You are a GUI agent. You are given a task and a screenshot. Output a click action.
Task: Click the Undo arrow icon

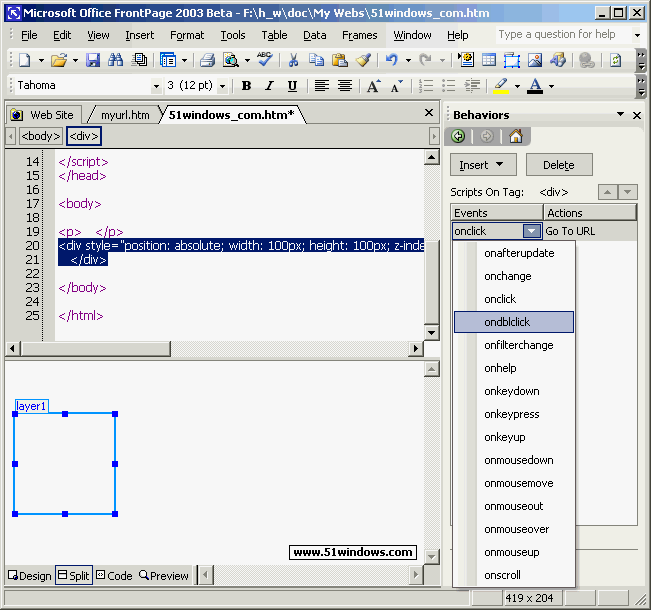[392, 60]
